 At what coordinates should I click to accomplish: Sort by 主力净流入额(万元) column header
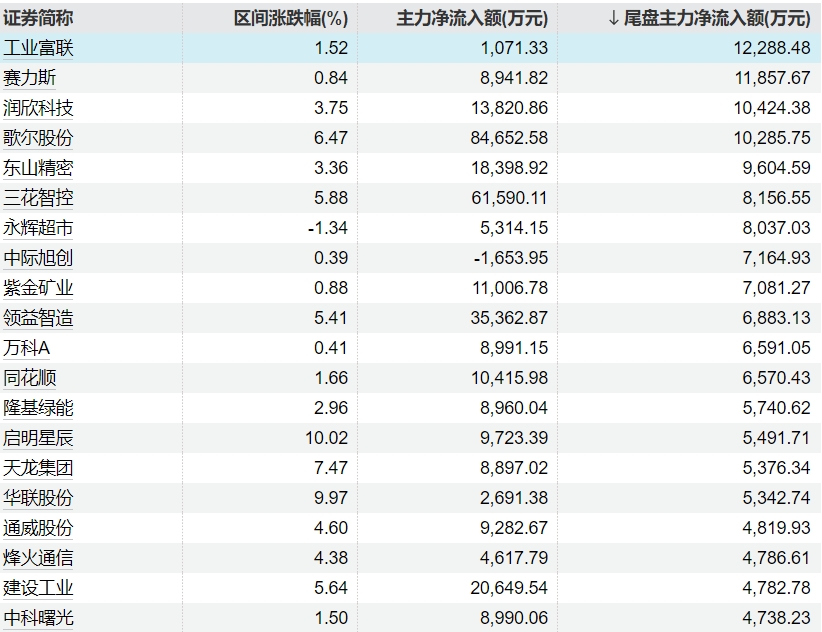point(472,18)
